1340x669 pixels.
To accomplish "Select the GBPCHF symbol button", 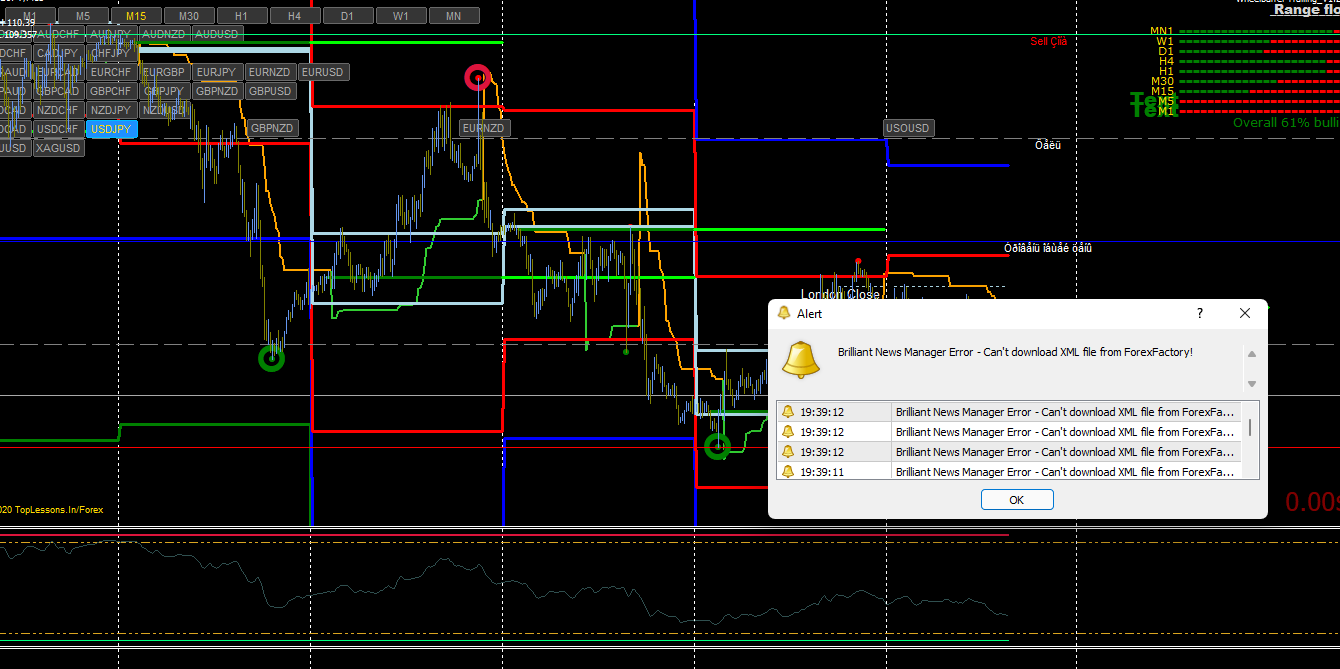I will point(111,91).
